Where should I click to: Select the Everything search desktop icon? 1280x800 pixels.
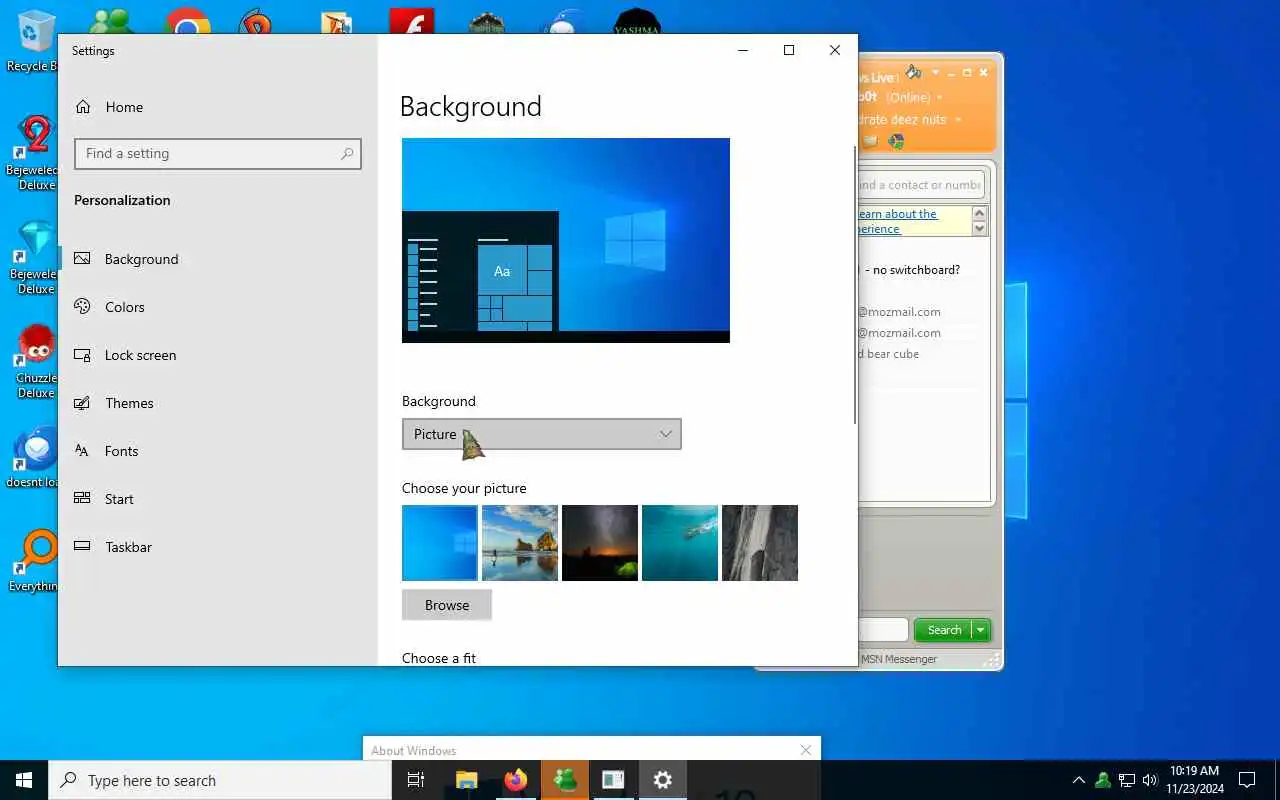coord(34,562)
